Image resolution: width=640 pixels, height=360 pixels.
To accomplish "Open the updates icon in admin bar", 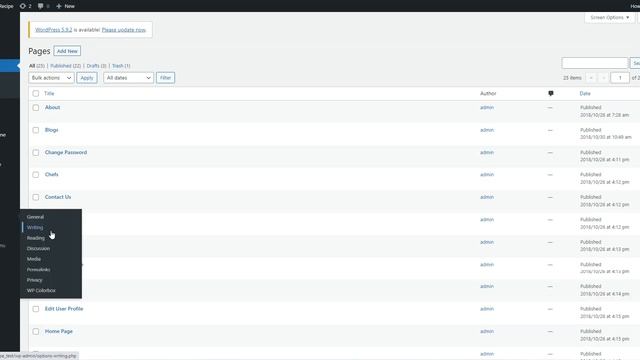I will [25, 6].
